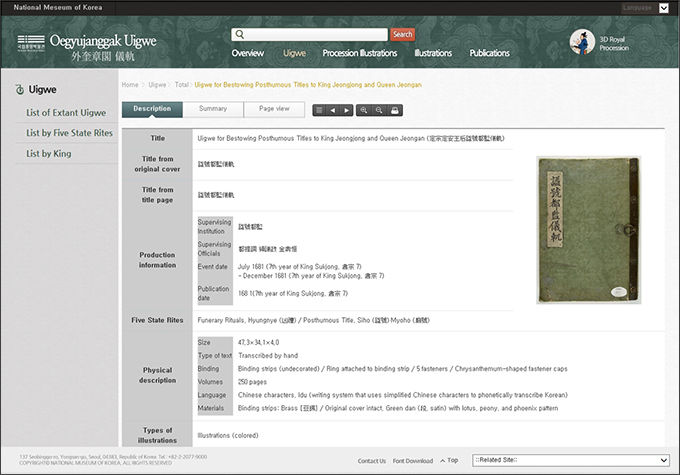Jump to Top via footer link
680x475 pixels.
[449, 460]
